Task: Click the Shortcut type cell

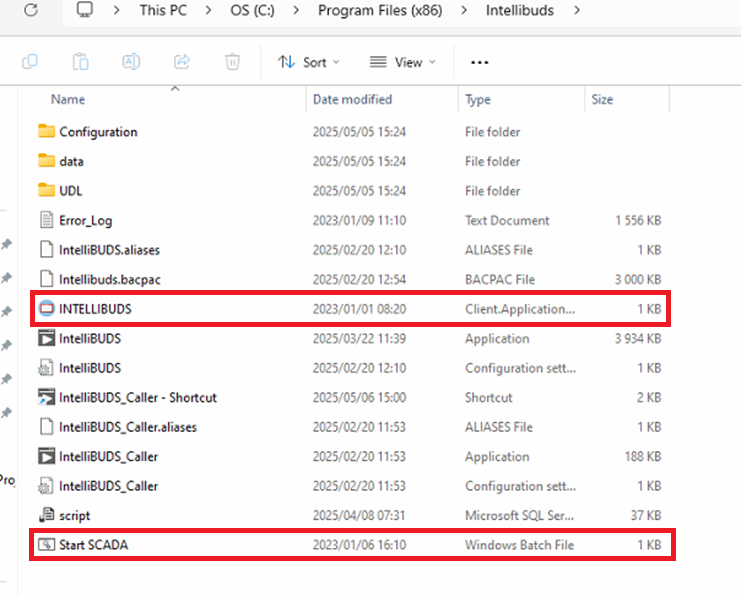Action: coord(489,397)
